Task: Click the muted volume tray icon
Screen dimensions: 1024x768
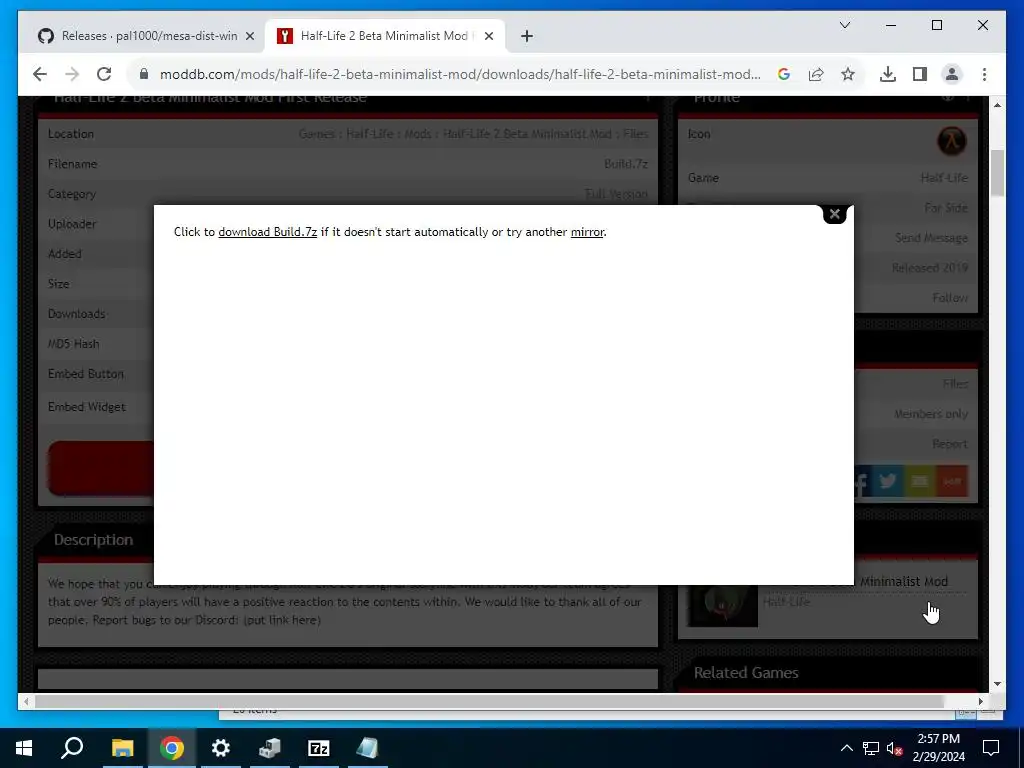Action: (x=894, y=748)
